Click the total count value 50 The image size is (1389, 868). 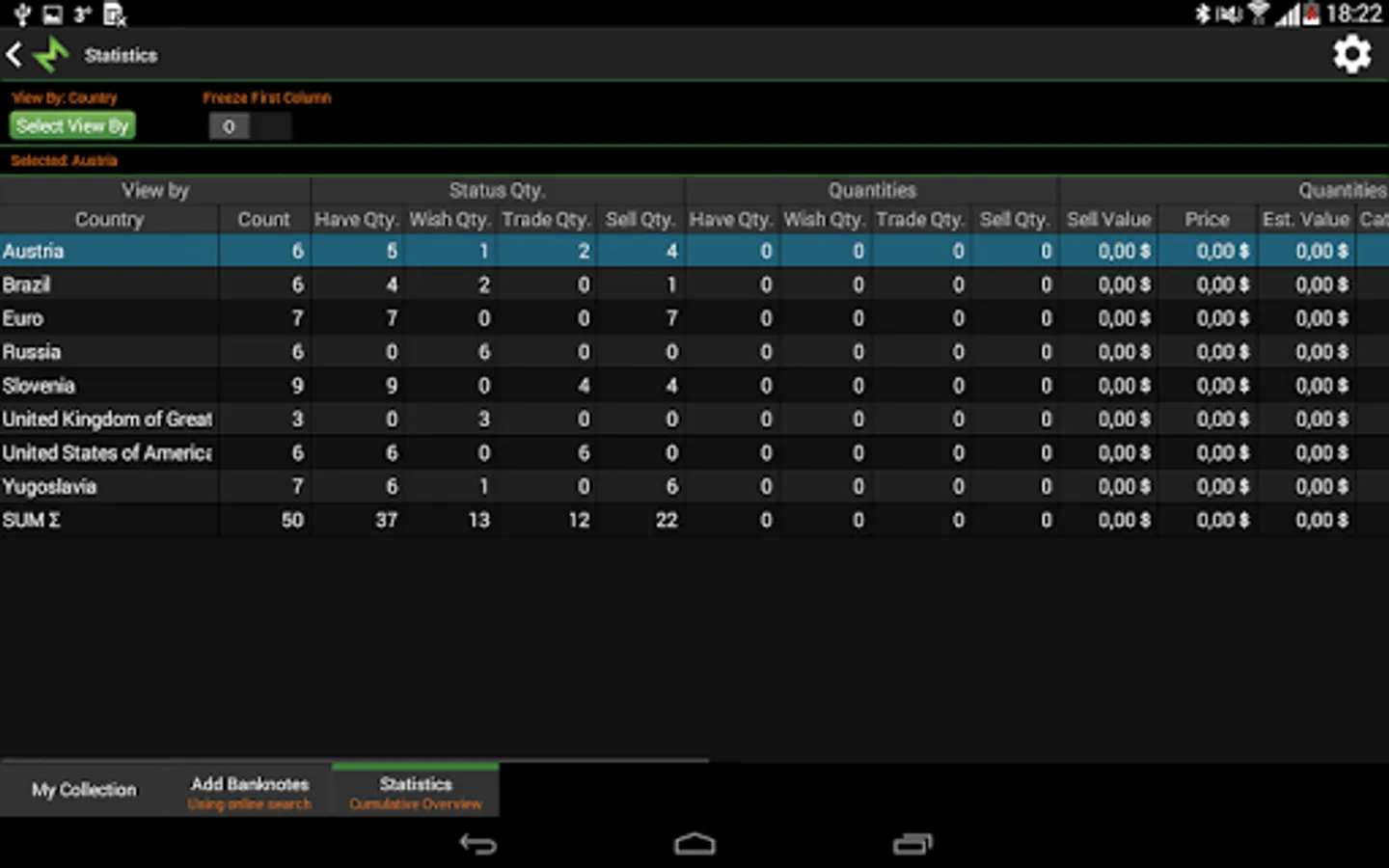(292, 521)
